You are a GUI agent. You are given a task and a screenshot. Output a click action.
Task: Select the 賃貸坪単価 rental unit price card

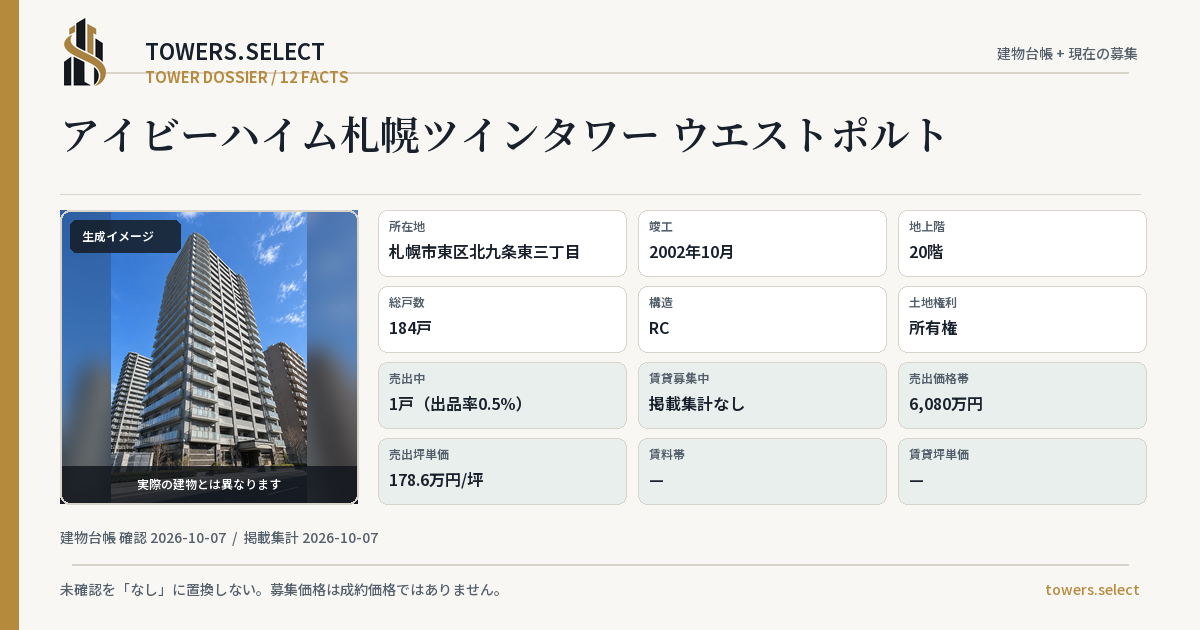pyautogui.click(x=1022, y=471)
